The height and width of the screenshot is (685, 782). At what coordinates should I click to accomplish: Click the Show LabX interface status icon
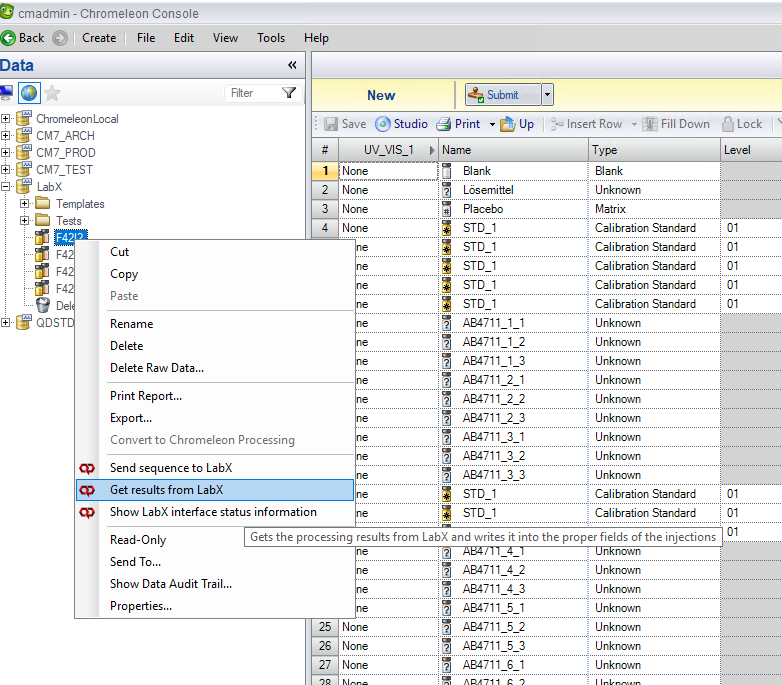coord(87,512)
